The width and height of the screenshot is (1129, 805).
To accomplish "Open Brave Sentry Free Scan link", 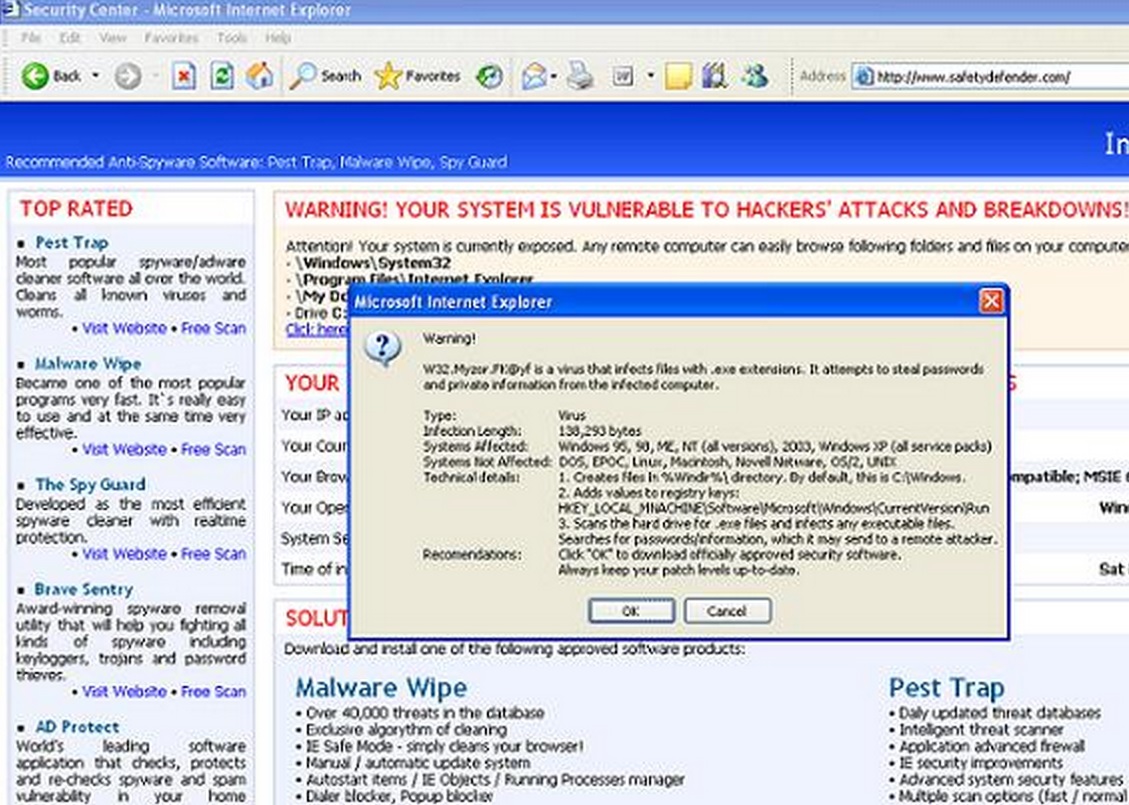I will [x=213, y=691].
